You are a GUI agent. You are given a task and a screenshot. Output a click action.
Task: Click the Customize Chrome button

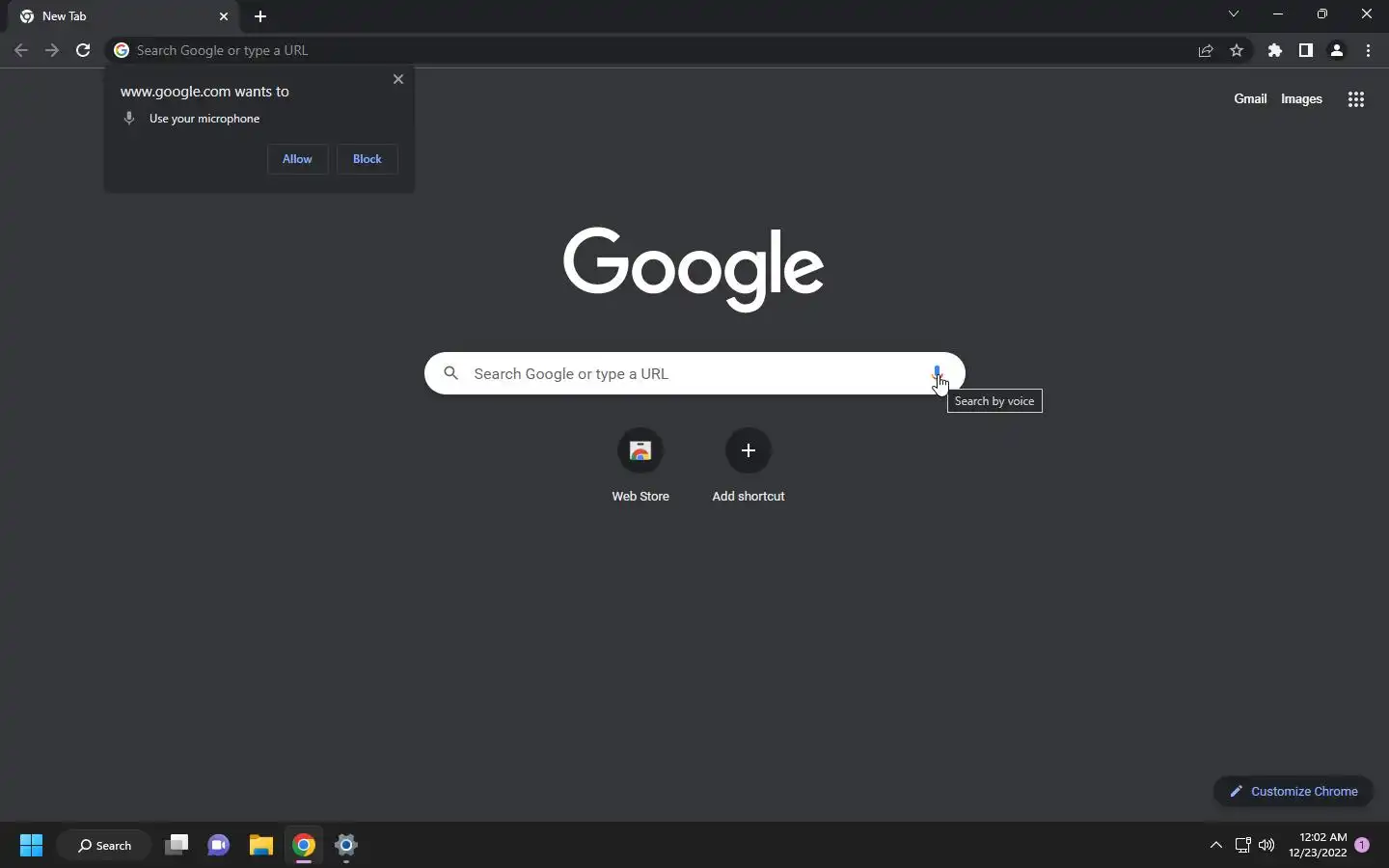pos(1293,791)
